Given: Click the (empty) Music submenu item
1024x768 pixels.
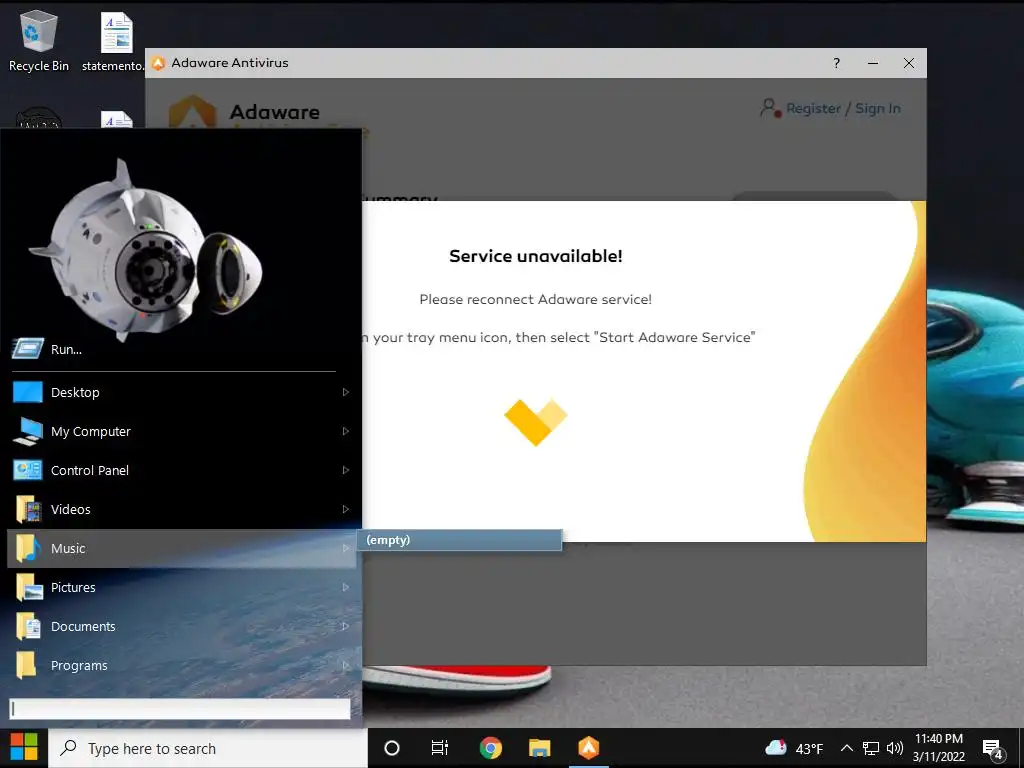Looking at the screenshot, I should pyautogui.click(x=459, y=540).
